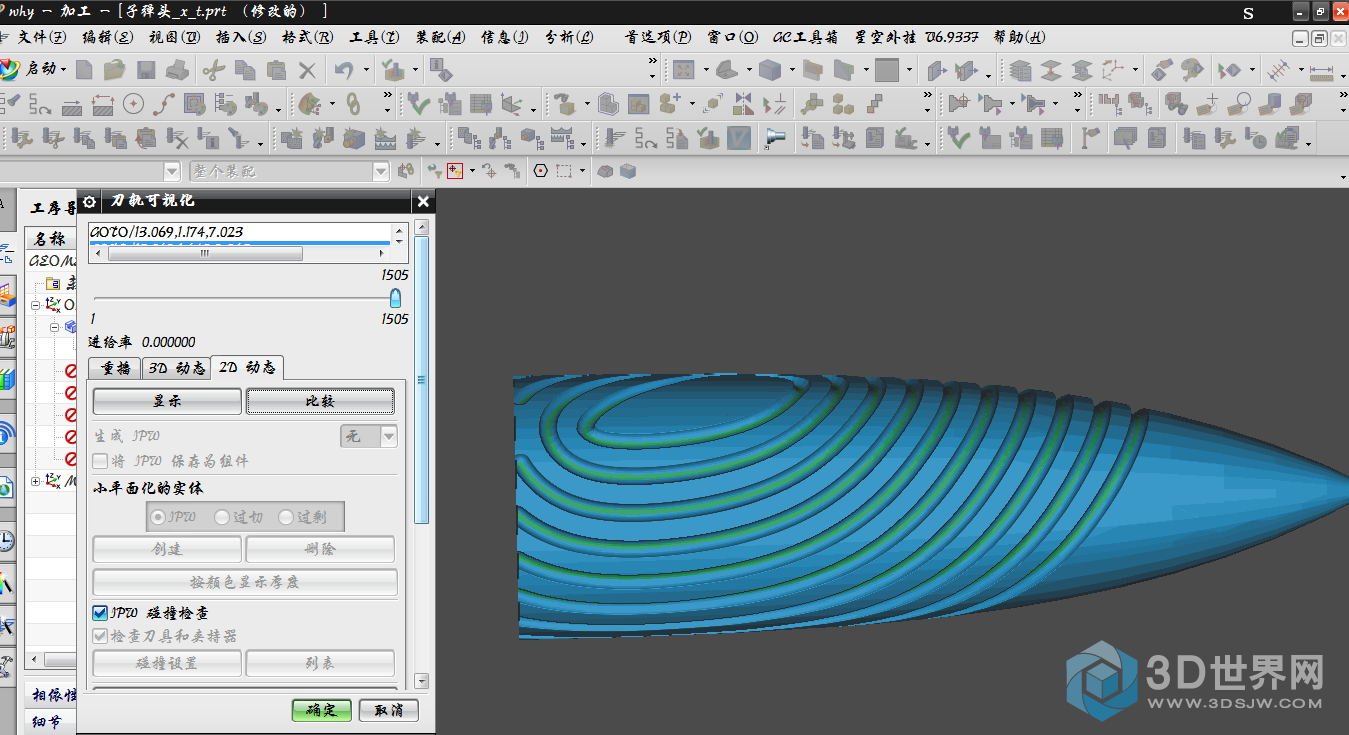1349x735 pixels.
Task: Click the chain link icon
Action: [x=353, y=103]
